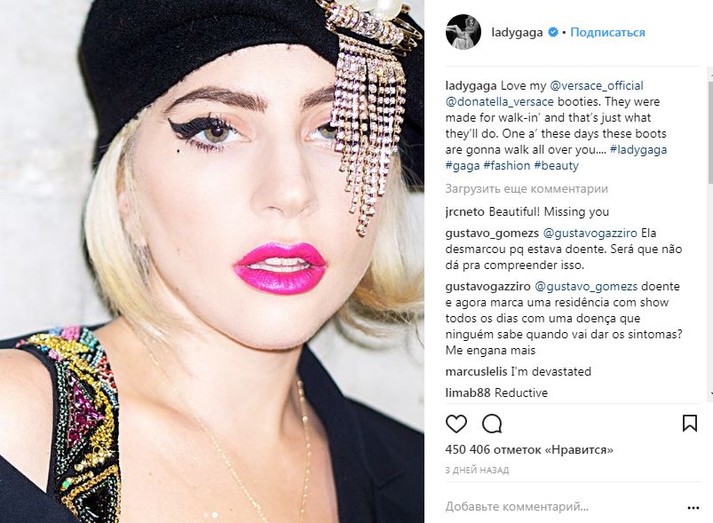The height and width of the screenshot is (523, 713).
Task: Click the blue verified badge
Action: point(553,32)
